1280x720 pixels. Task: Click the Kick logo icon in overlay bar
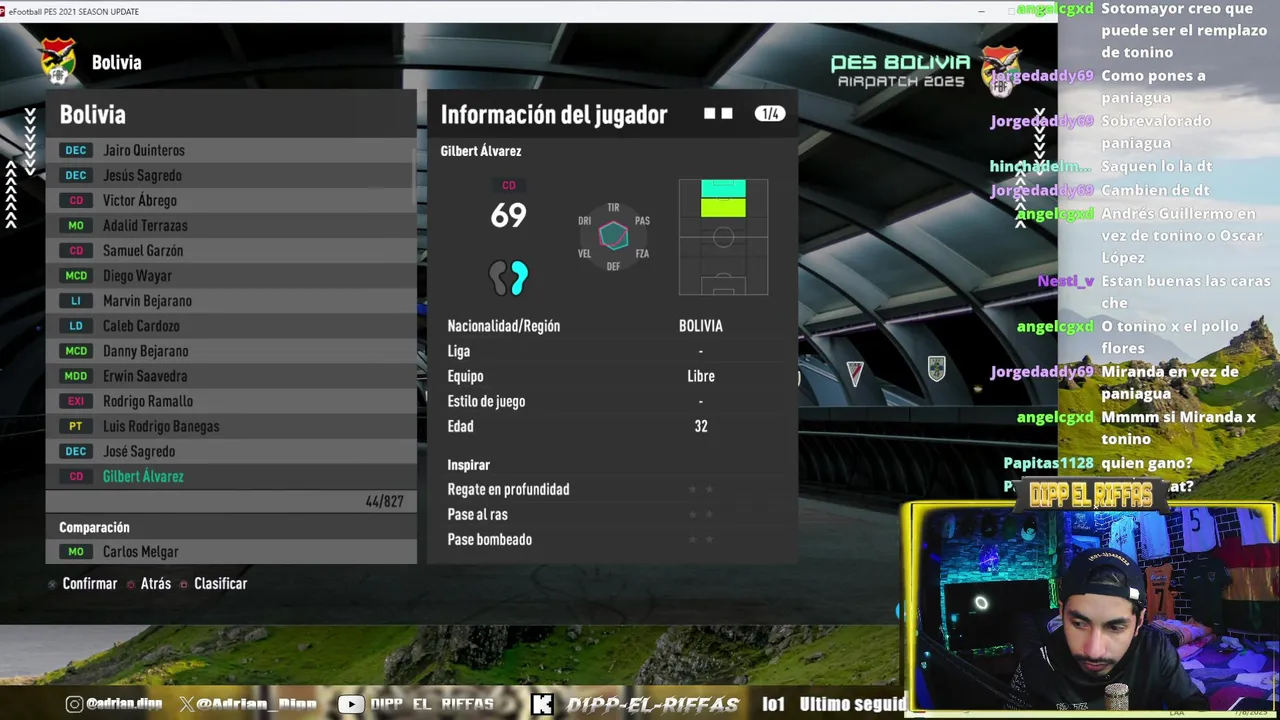(x=542, y=704)
